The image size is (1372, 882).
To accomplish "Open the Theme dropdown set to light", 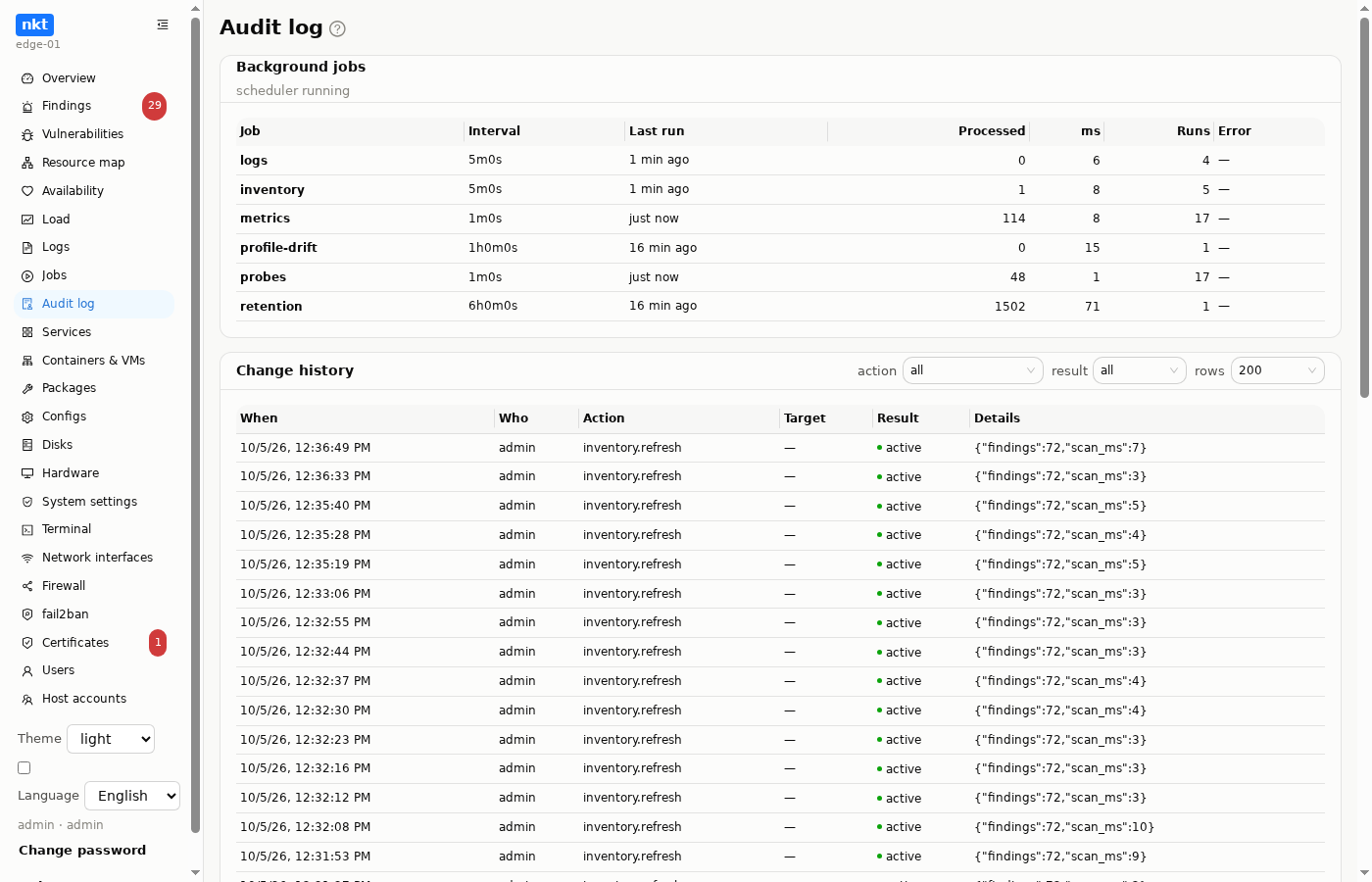I will tap(111, 739).
